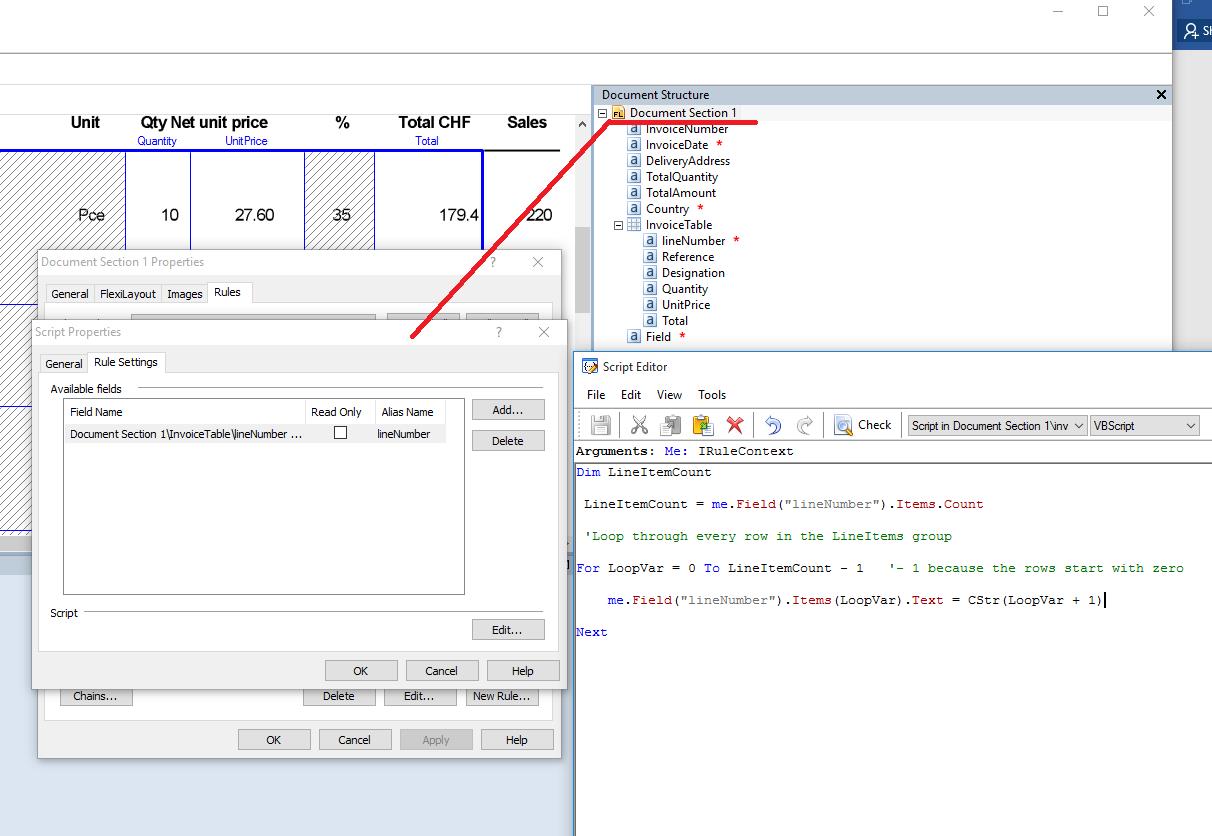
Task: Click the Paste clipboard icon in Script Editor
Action: 702,425
